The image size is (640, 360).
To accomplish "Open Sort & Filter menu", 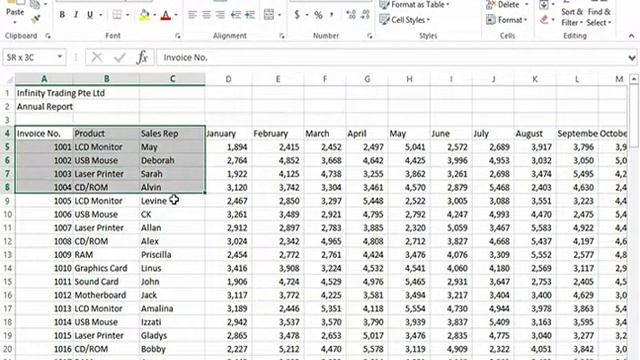I will [572, 17].
